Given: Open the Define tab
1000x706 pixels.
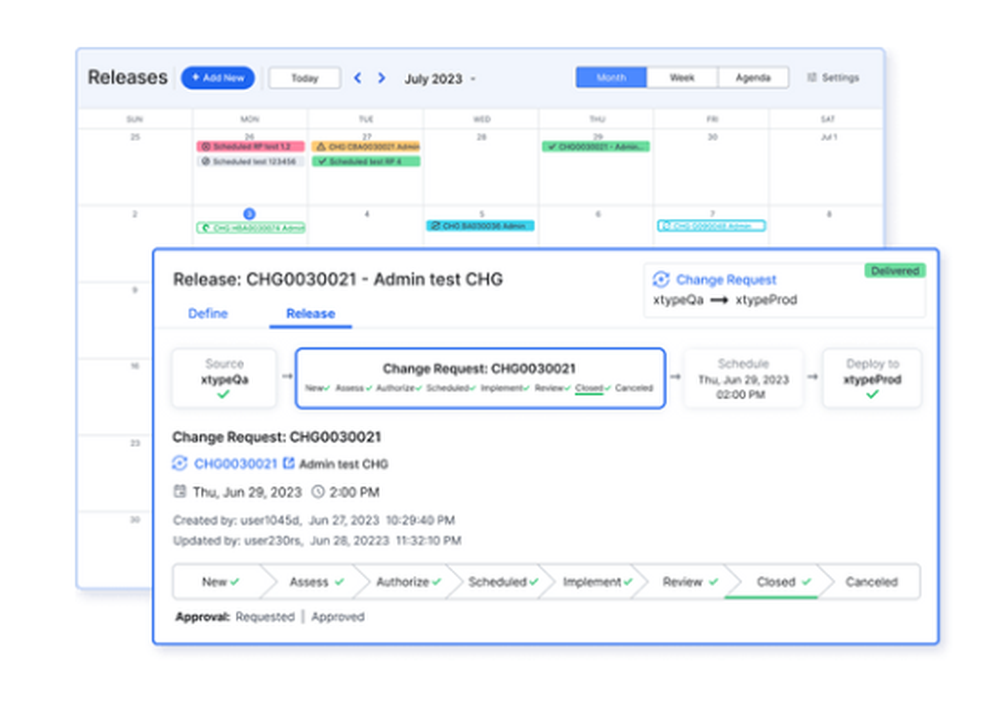Looking at the screenshot, I should click(x=208, y=314).
